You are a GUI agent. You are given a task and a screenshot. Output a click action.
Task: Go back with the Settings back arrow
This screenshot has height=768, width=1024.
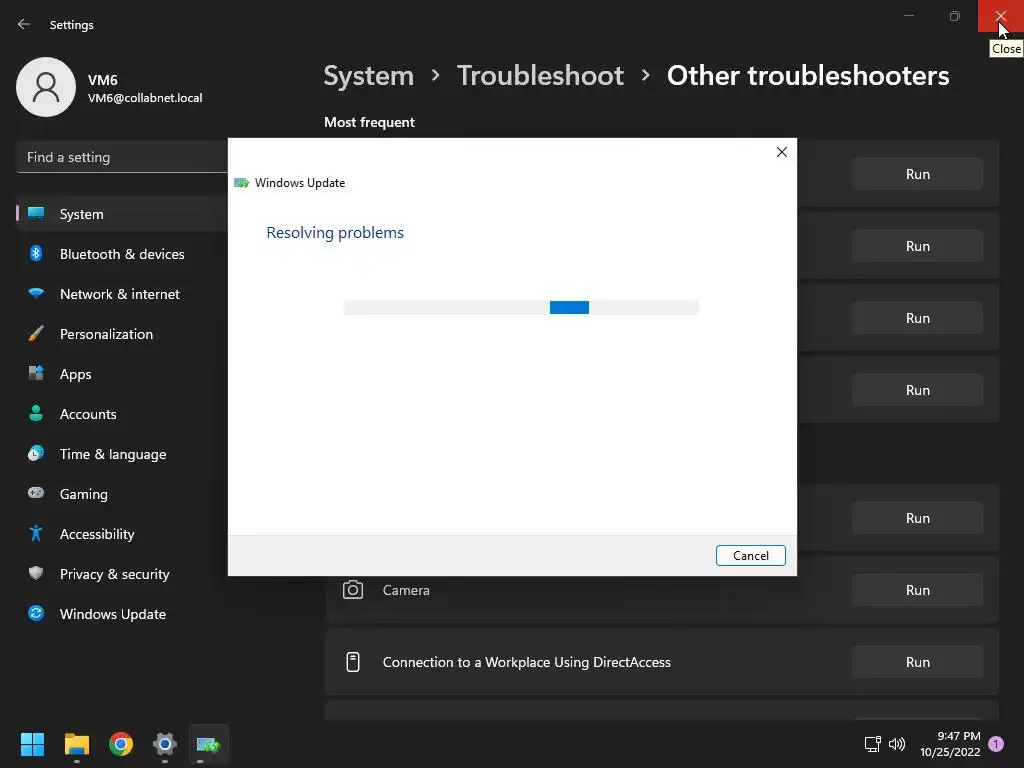coord(24,24)
